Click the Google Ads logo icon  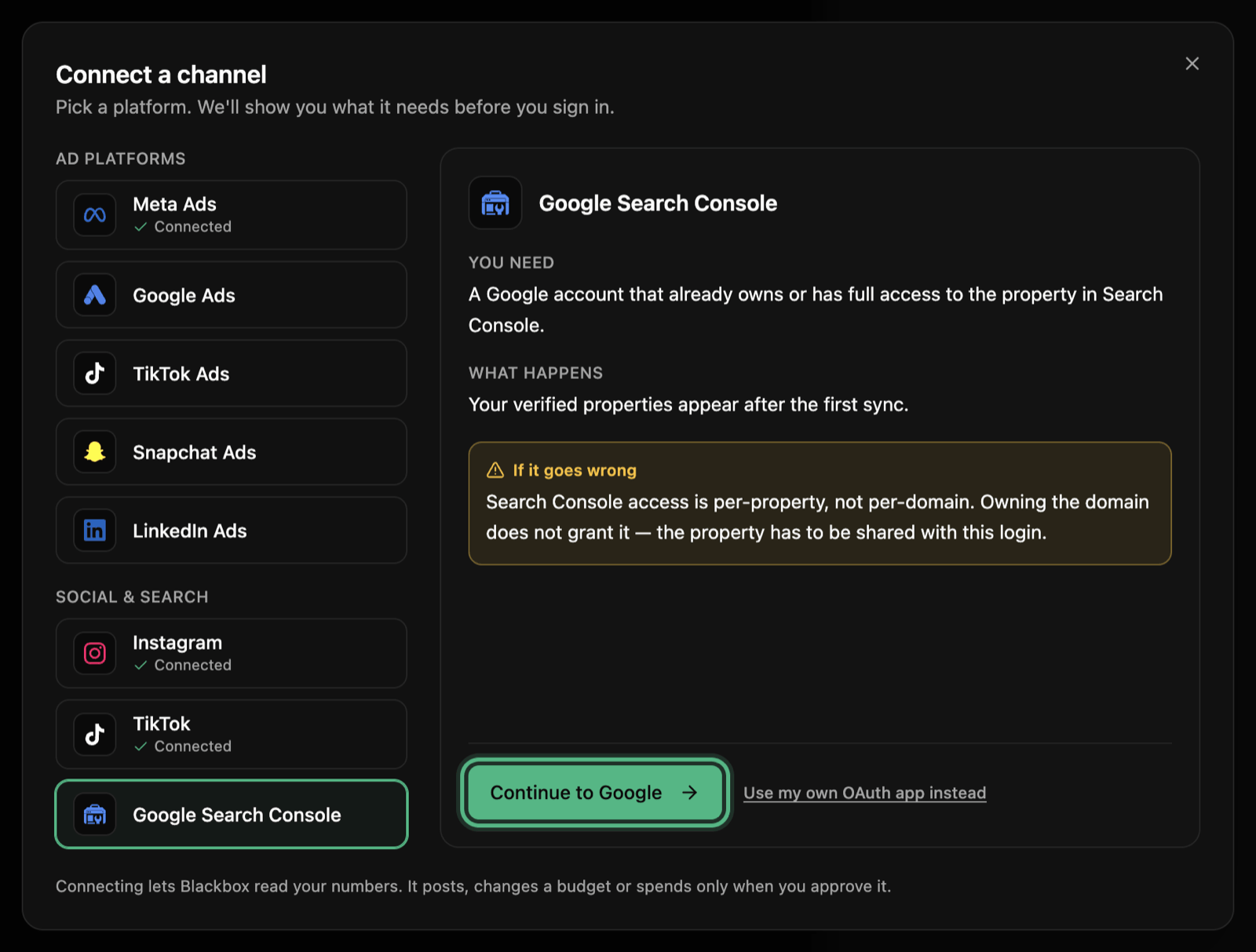pos(95,295)
